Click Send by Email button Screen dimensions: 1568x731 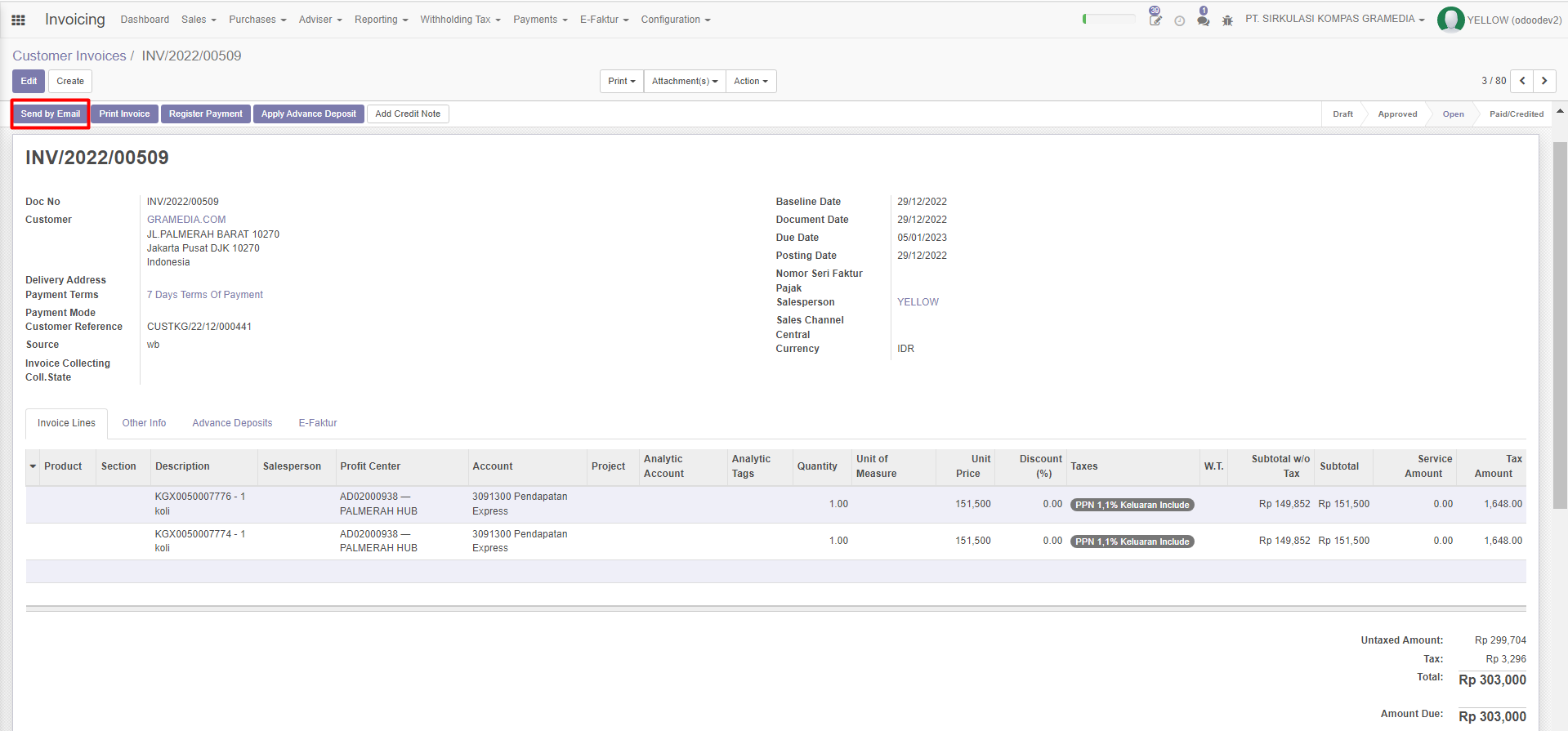[51, 114]
